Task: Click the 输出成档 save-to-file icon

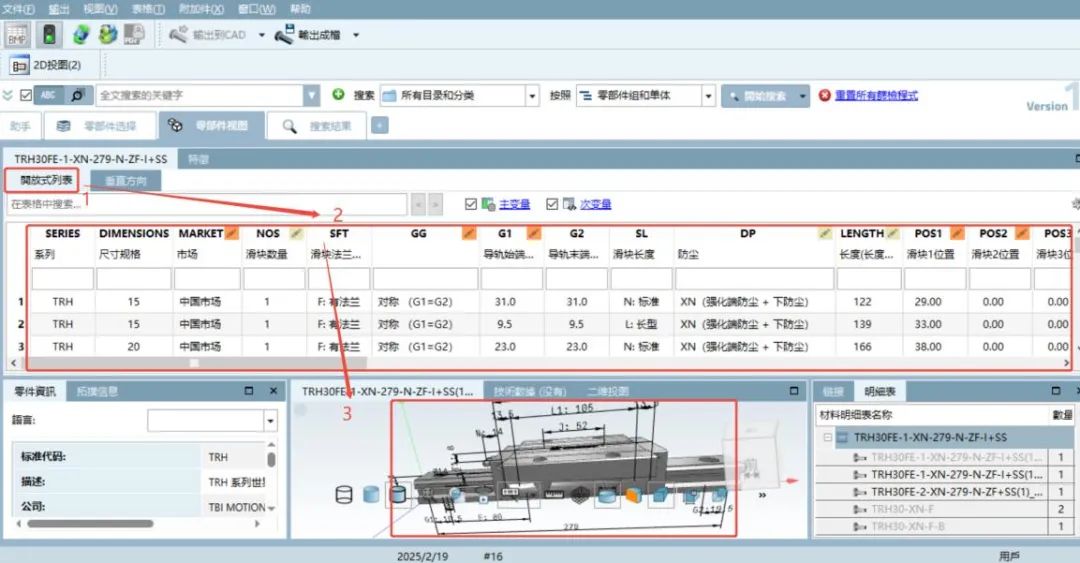Action: pyautogui.click(x=284, y=34)
